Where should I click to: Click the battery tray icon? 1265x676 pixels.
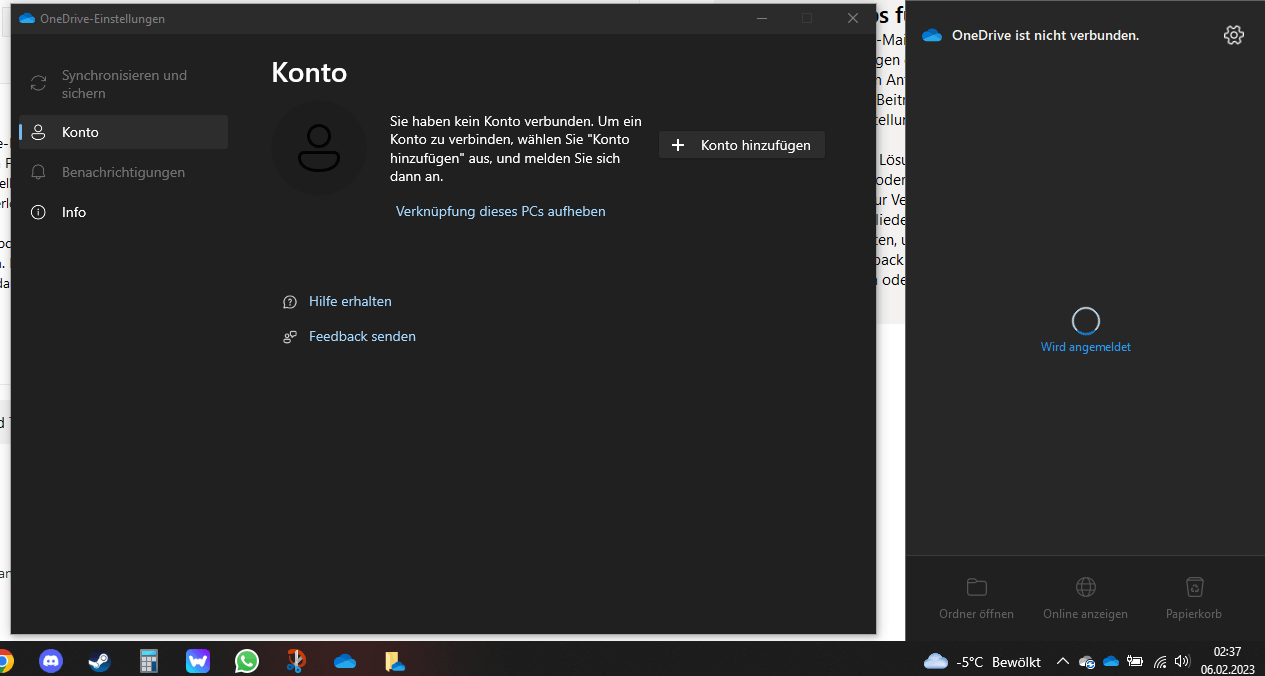(1135, 661)
